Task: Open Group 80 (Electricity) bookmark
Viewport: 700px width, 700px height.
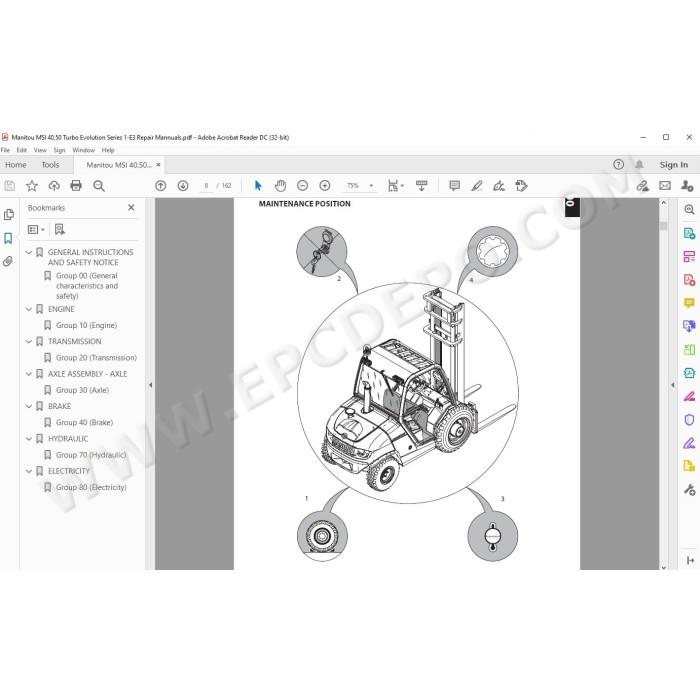Action: point(91,487)
